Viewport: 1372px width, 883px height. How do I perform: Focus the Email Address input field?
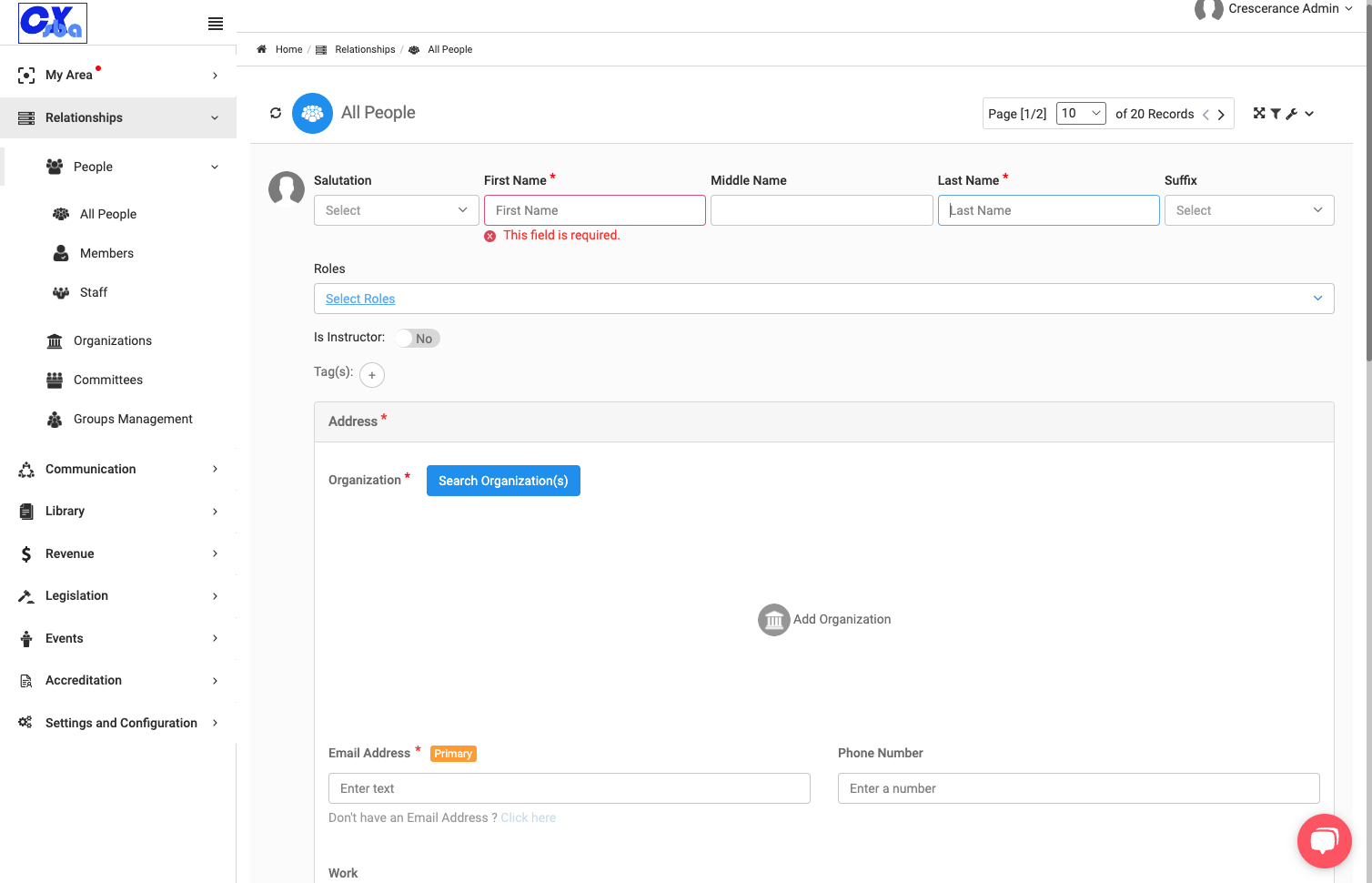pyautogui.click(x=570, y=788)
